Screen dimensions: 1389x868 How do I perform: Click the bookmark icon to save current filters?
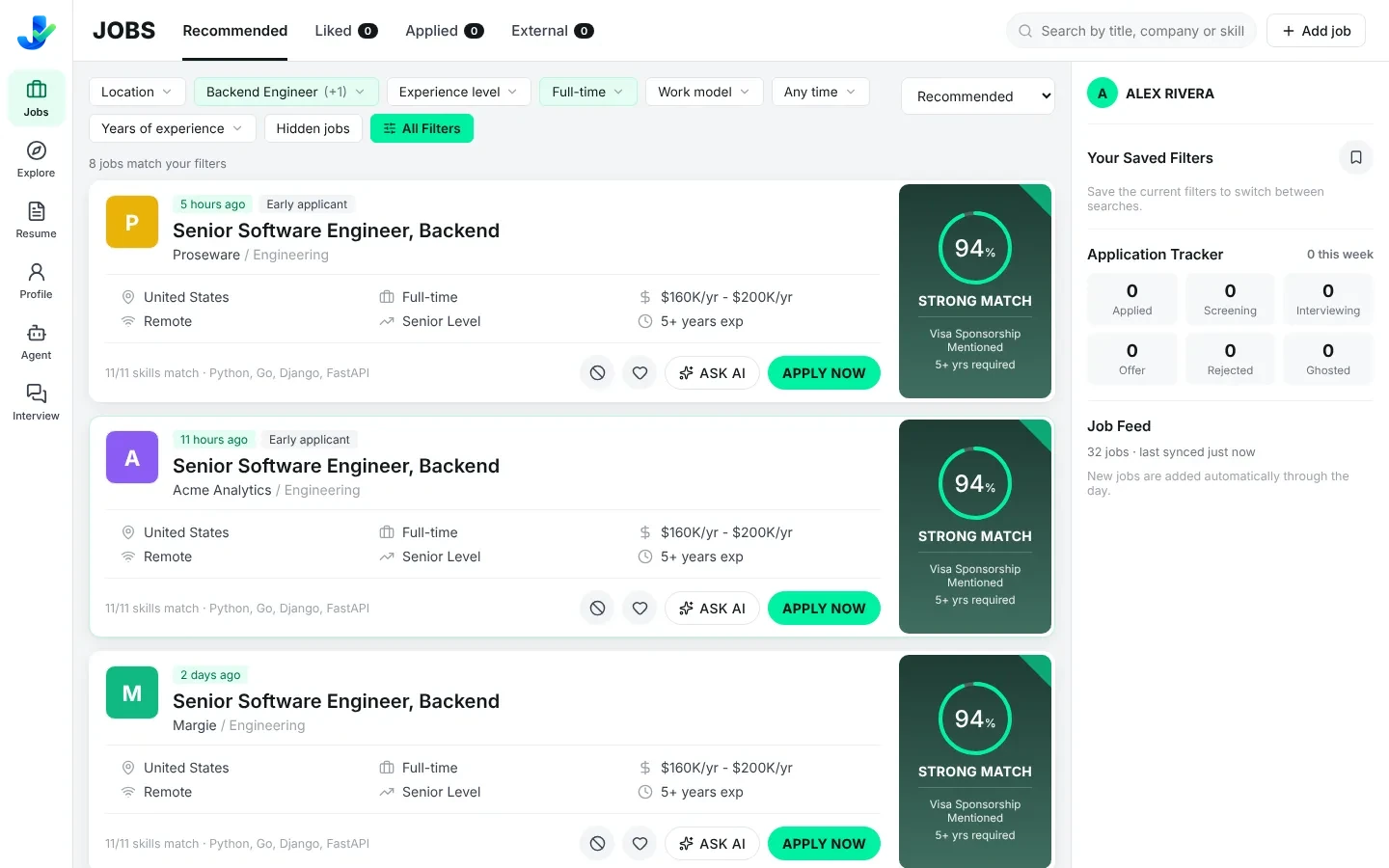click(1356, 157)
